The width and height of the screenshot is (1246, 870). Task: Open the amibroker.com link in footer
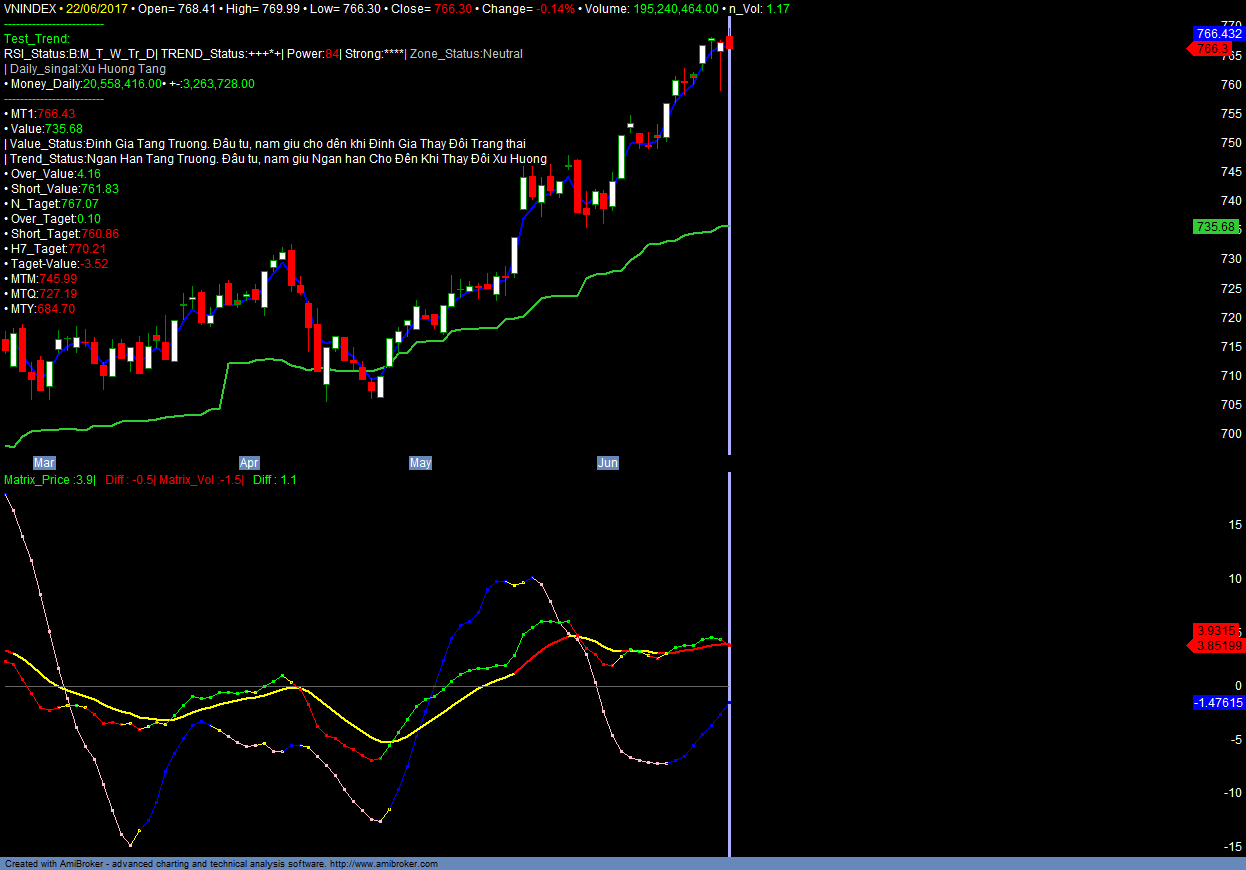[383, 864]
